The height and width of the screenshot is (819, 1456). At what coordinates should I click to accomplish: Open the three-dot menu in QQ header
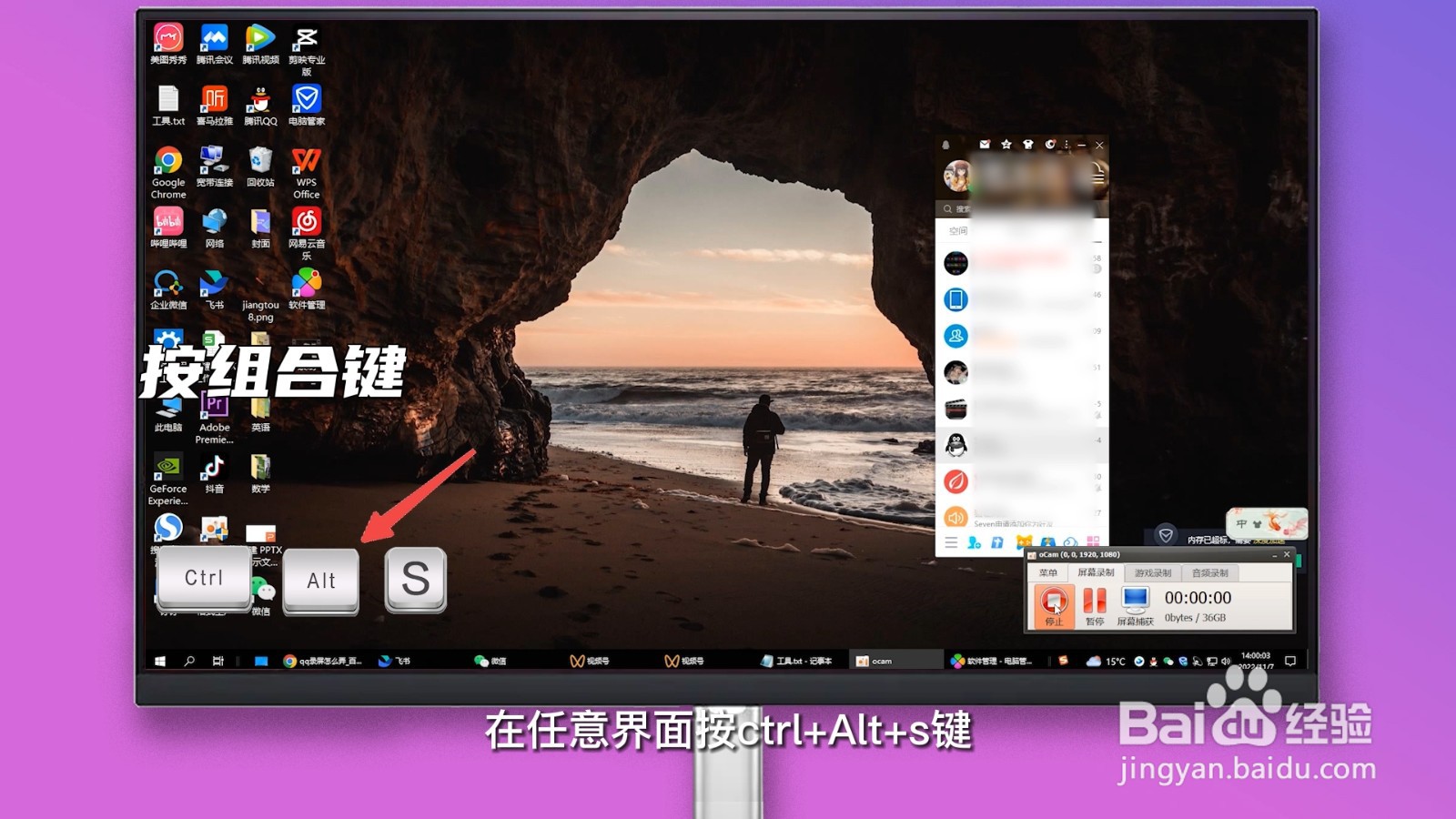[x=1067, y=145]
